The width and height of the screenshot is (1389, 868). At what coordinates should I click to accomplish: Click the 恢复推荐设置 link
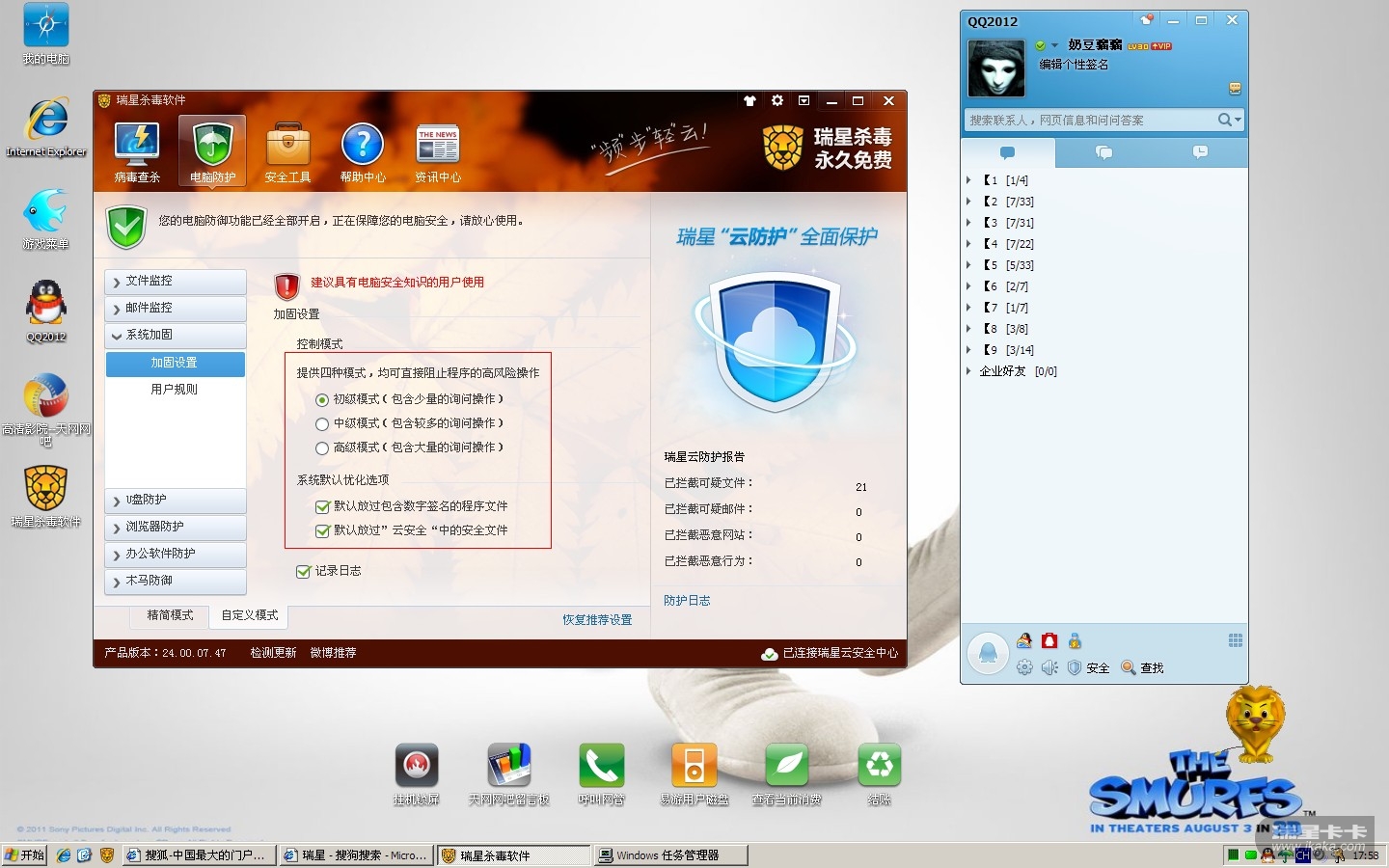coord(597,620)
